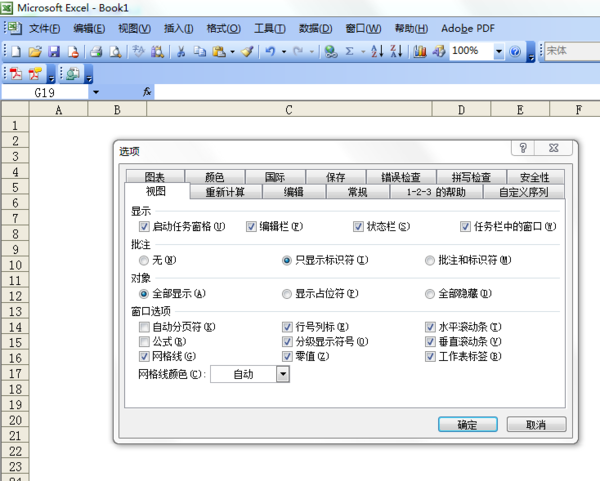Toggle the 水平滚动条 checkbox
The image size is (600, 481).
(x=430, y=327)
